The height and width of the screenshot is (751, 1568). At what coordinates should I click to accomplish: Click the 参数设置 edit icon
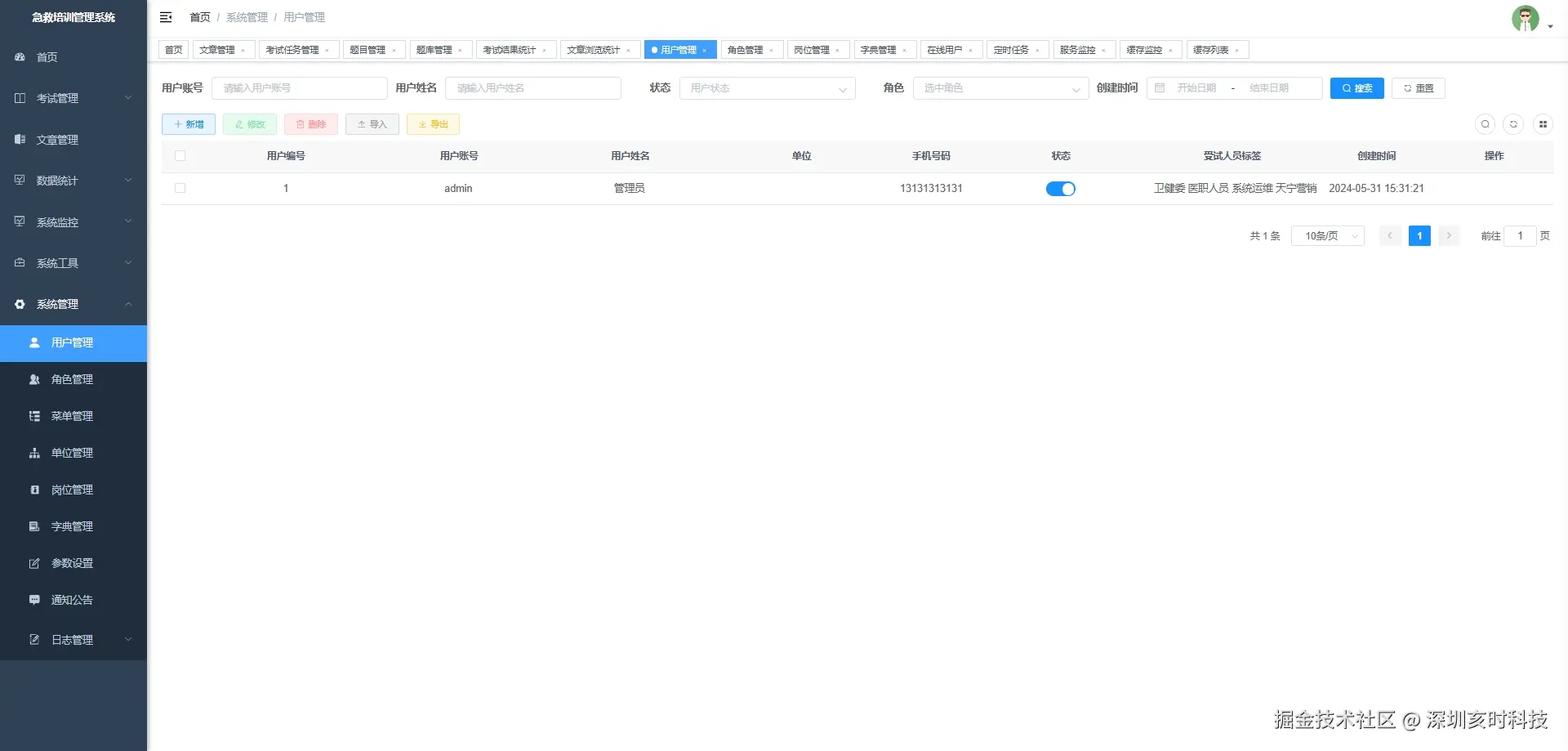click(x=34, y=563)
